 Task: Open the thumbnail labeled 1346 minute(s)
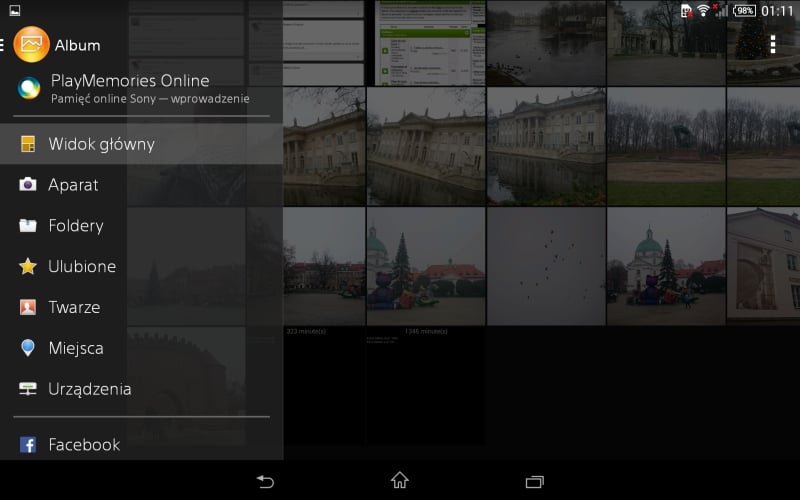point(426,385)
